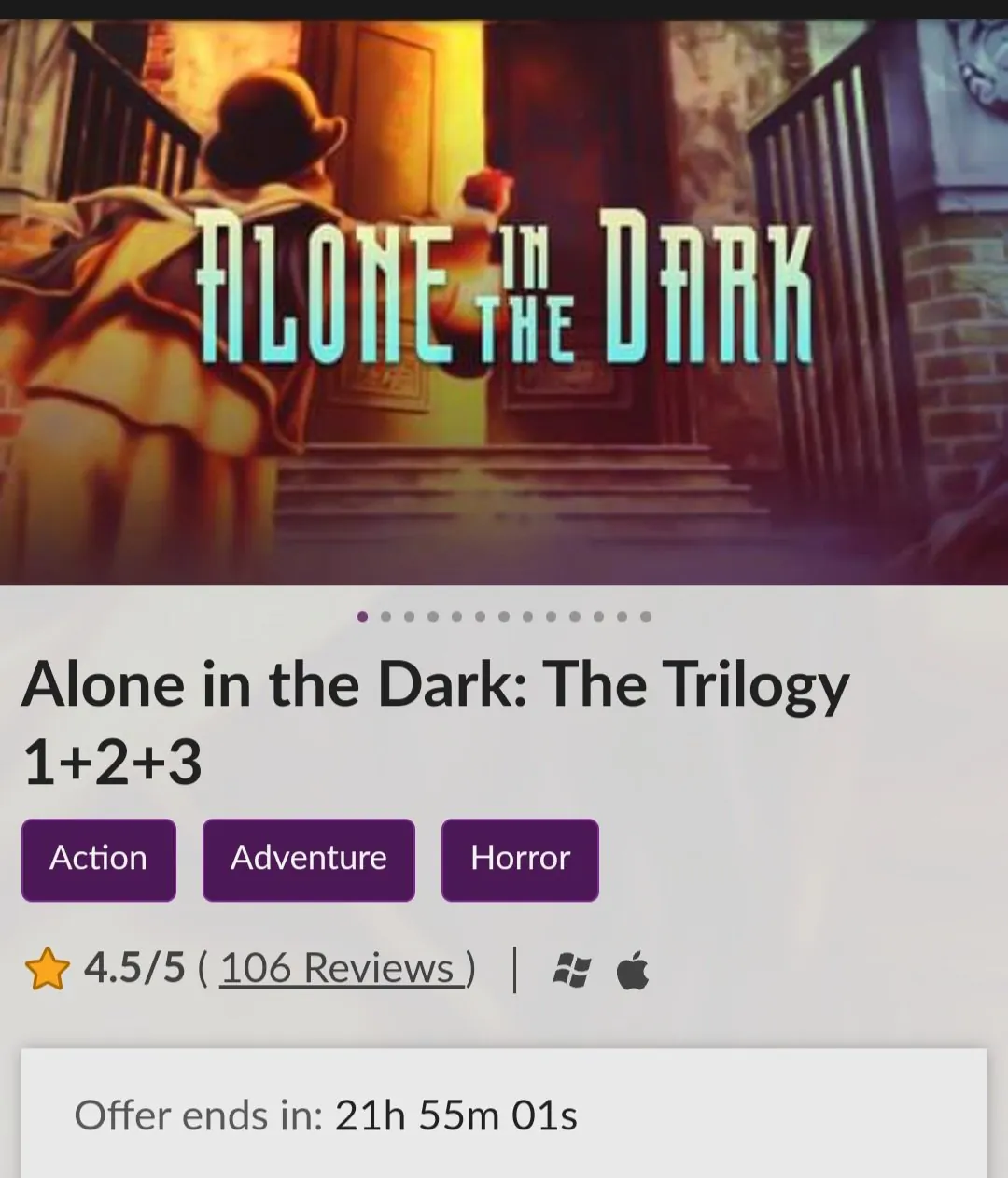This screenshot has height=1178, width=1008.
Task: Switch to the fifth carousel dot
Action: point(456,616)
